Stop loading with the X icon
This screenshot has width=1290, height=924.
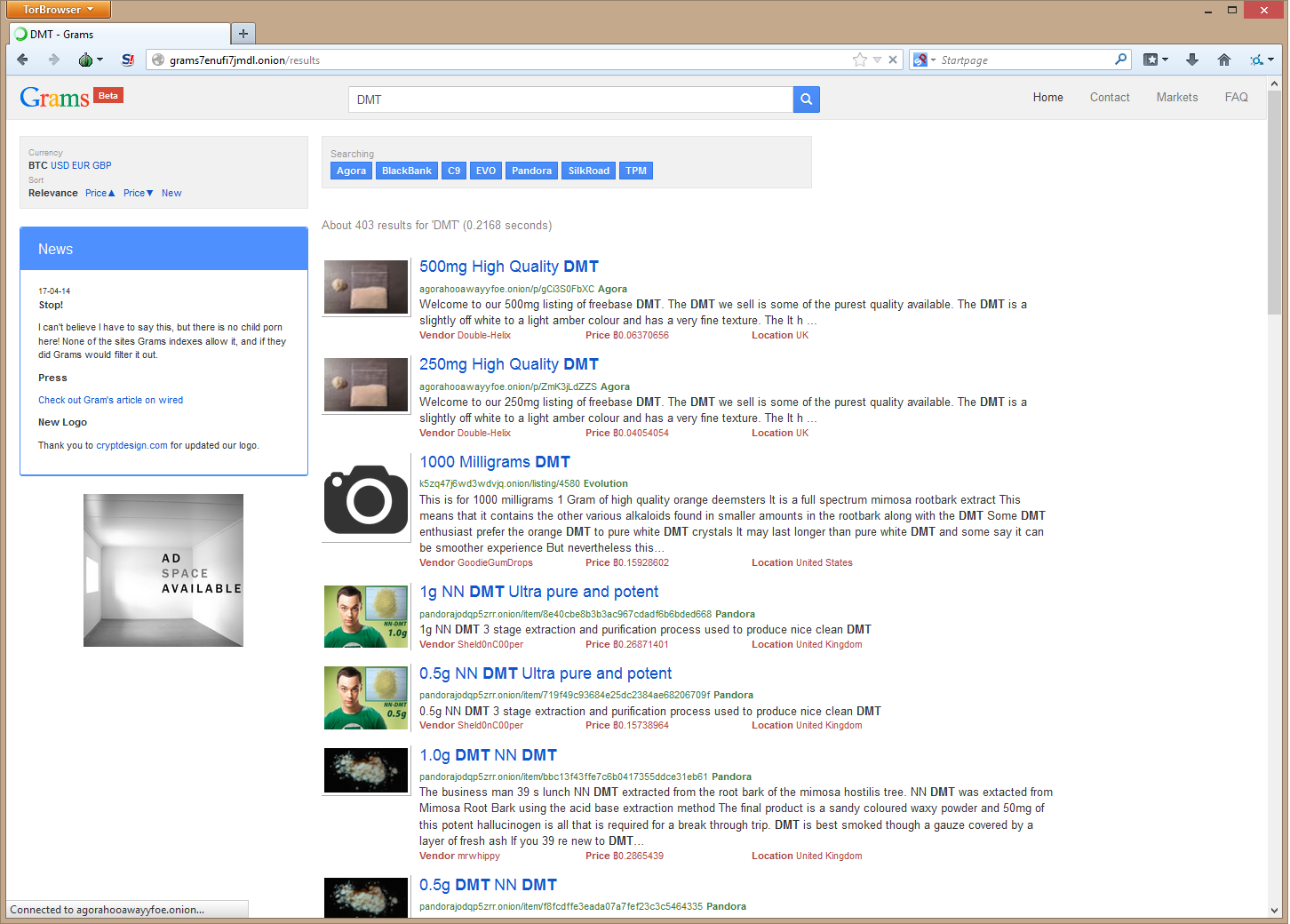[893, 60]
